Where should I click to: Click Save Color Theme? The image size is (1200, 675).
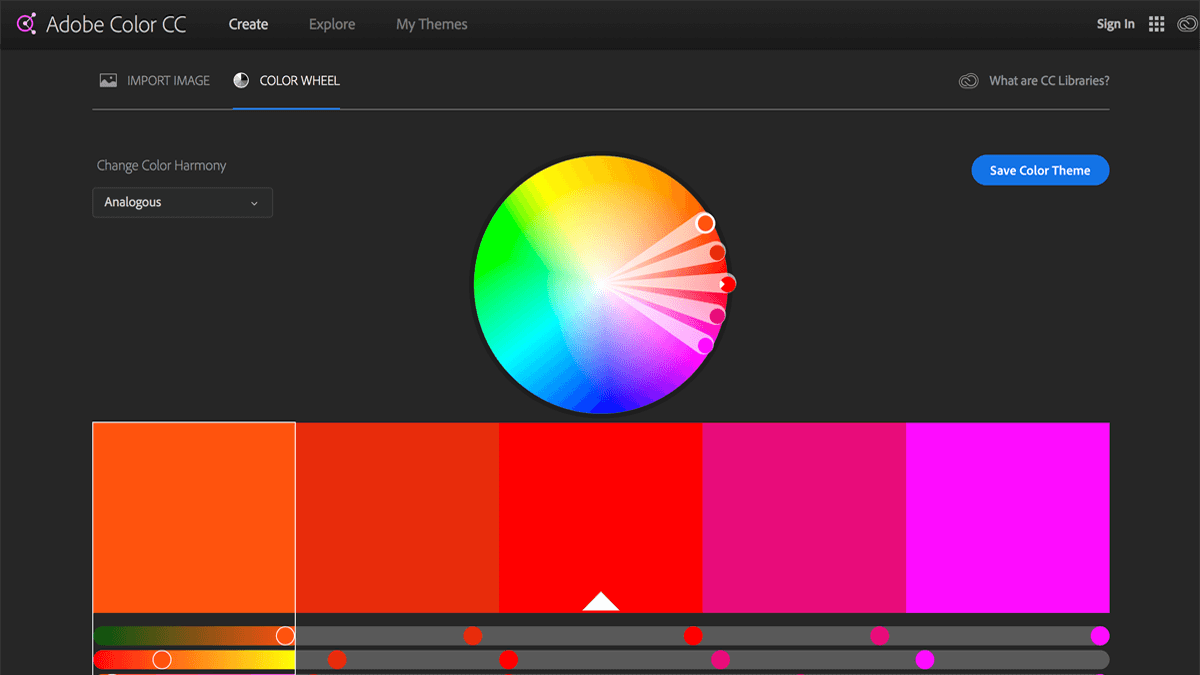[1040, 170]
